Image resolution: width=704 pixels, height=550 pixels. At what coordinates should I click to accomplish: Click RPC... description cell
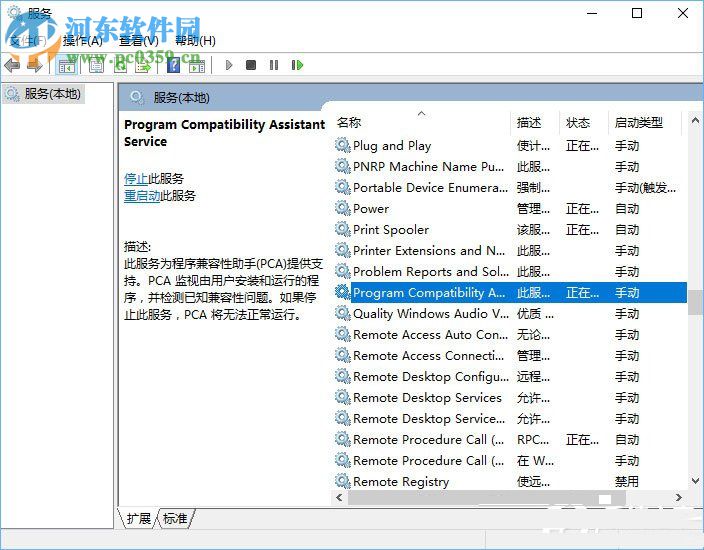533,440
